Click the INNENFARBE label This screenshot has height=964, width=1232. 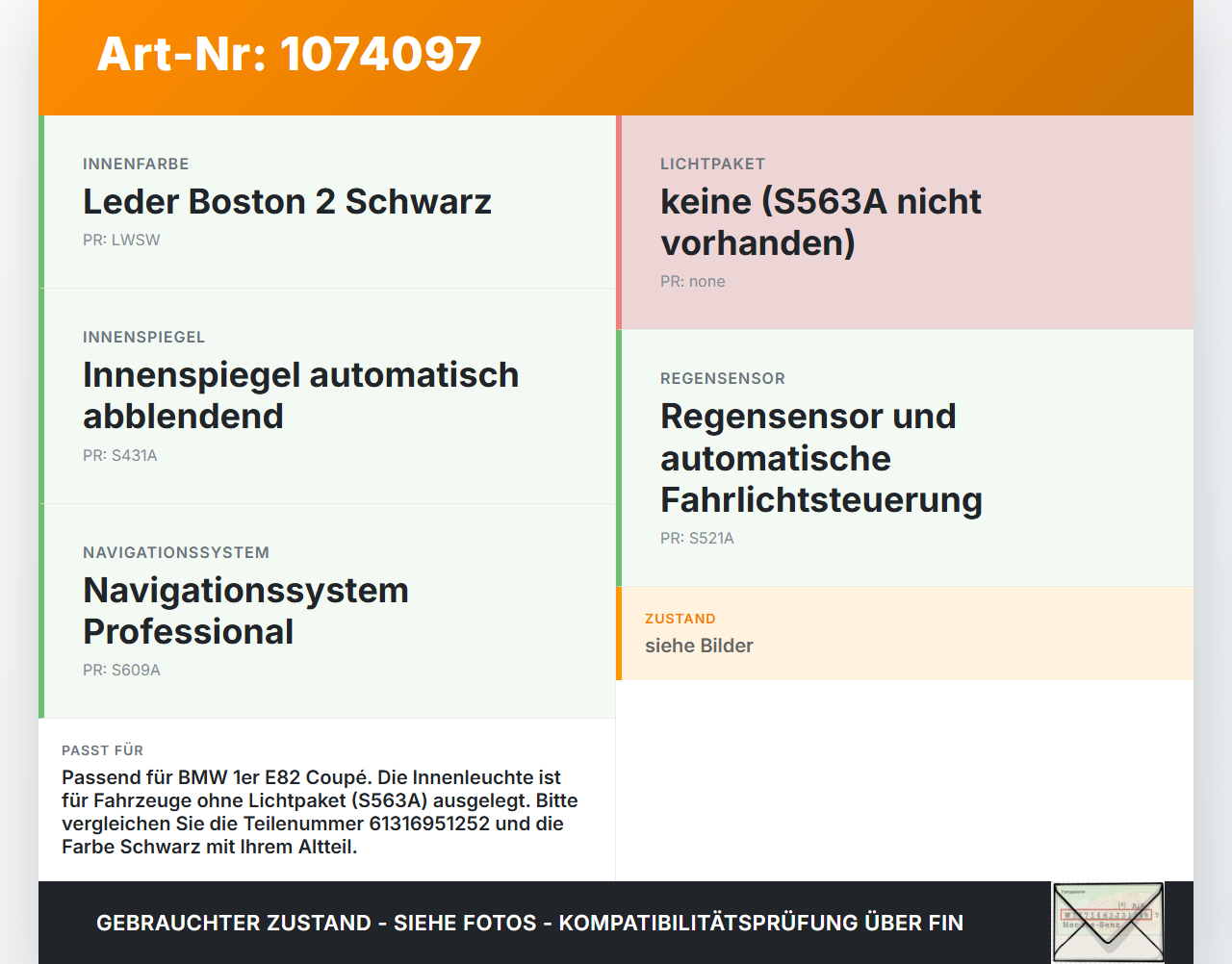click(136, 165)
